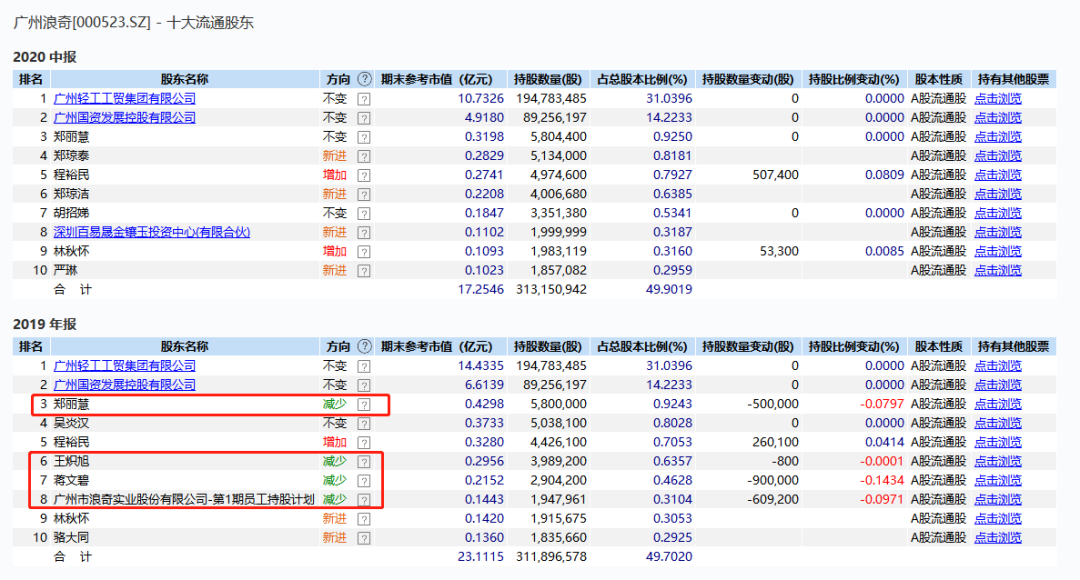This screenshot has height=580, width=1080.
Task: Click shareholder name 郑琼洁
Action: 72,194
